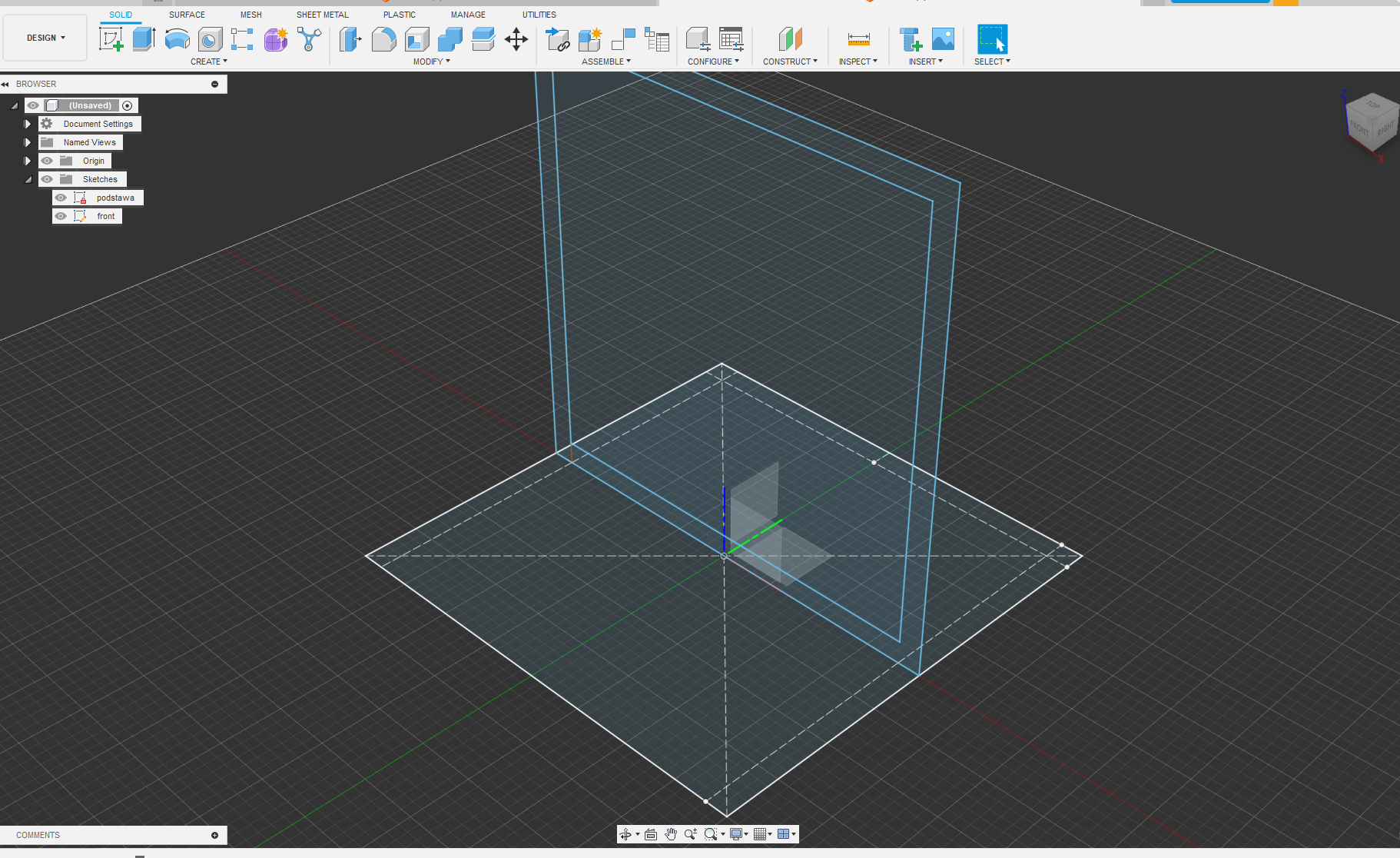Select the Press Pull tool
This screenshot has width=1400, height=858.
pyautogui.click(x=350, y=38)
